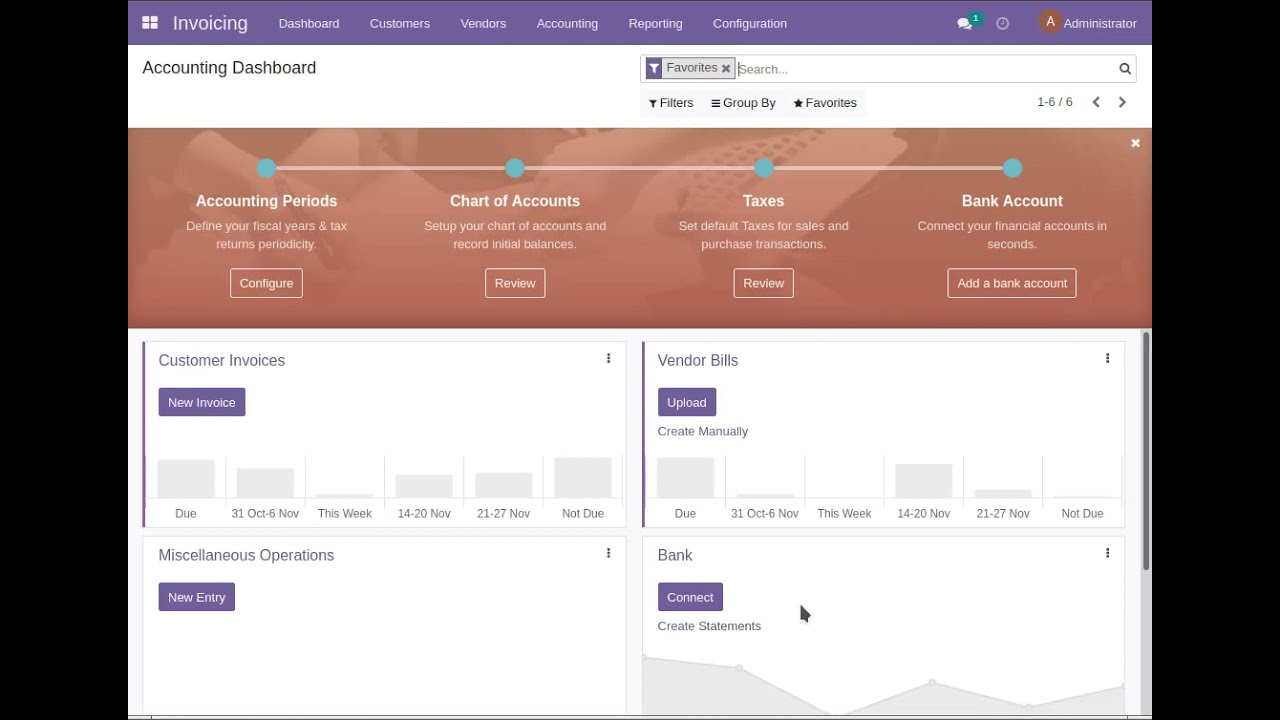Click Configure under Accounting Periods
The width and height of the screenshot is (1280, 720).
(x=266, y=283)
